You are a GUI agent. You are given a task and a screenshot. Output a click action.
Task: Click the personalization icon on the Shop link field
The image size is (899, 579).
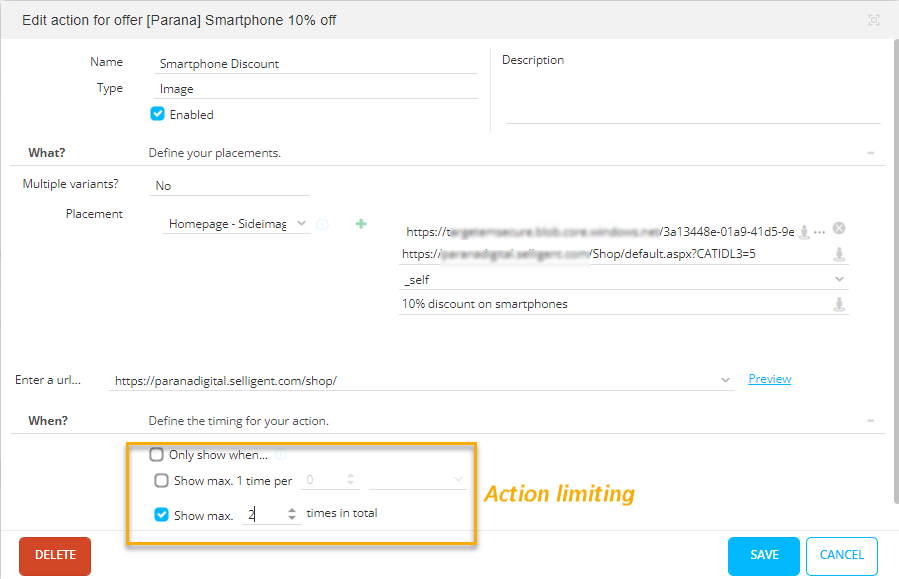(839, 255)
